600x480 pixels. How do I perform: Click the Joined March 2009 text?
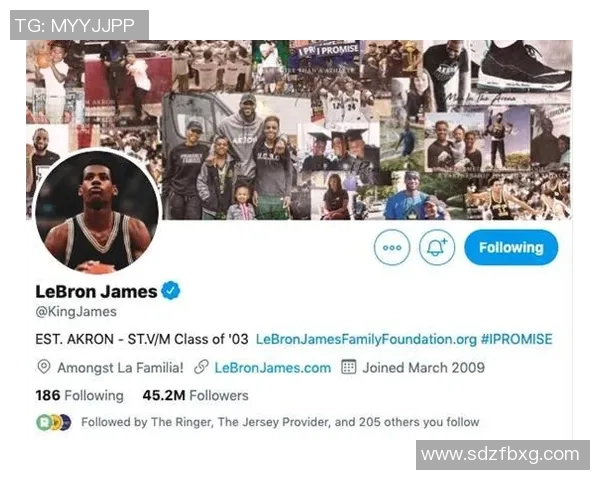424,368
